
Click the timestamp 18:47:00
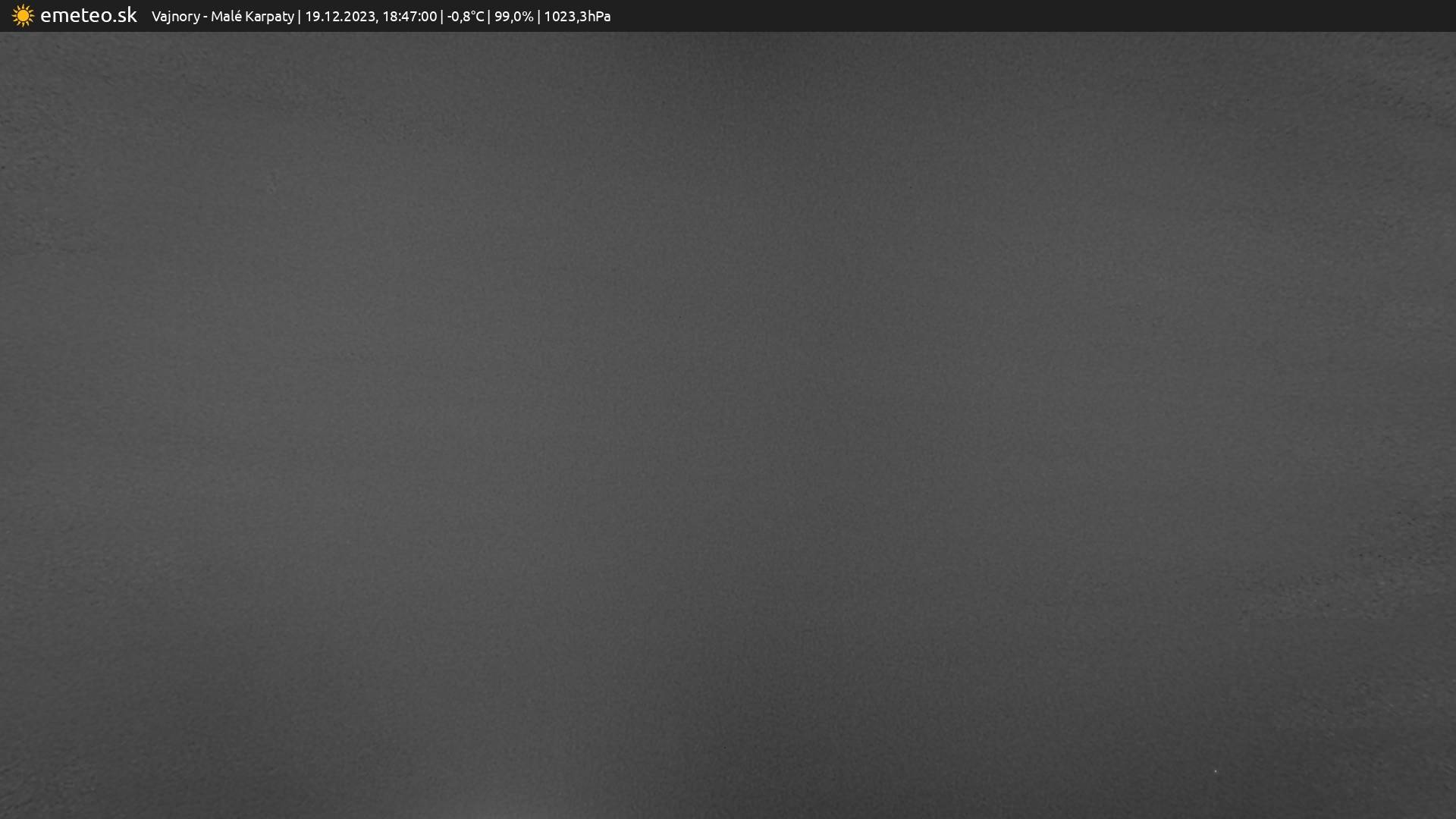409,17
